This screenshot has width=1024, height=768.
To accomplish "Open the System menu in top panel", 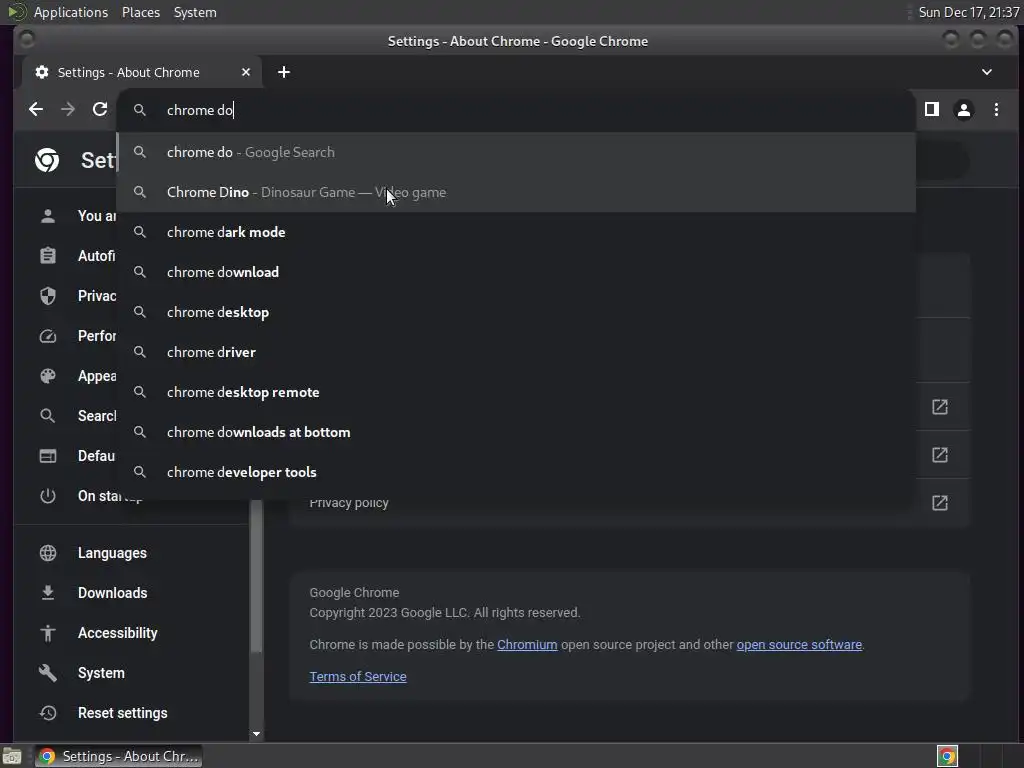I will click(195, 12).
